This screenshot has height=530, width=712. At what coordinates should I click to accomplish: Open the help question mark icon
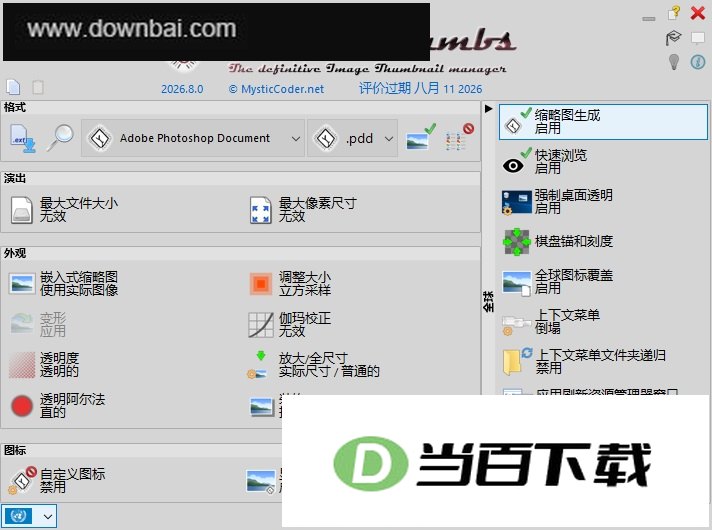pyautogui.click(x=674, y=12)
